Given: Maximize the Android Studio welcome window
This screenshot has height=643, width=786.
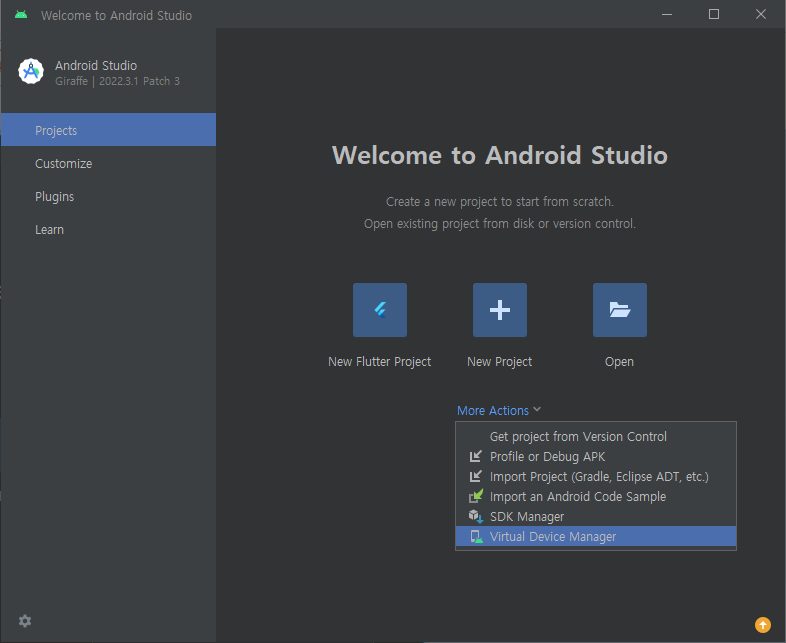Looking at the screenshot, I should (714, 15).
